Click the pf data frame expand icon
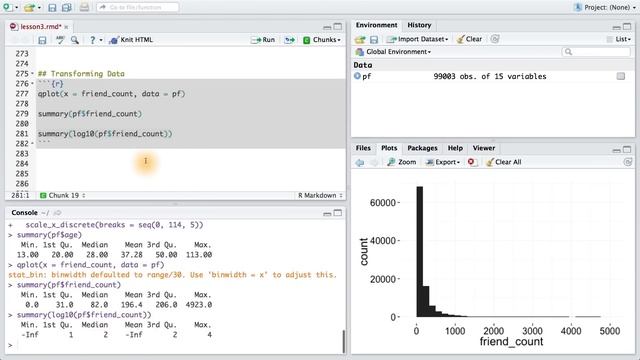 tap(358, 76)
